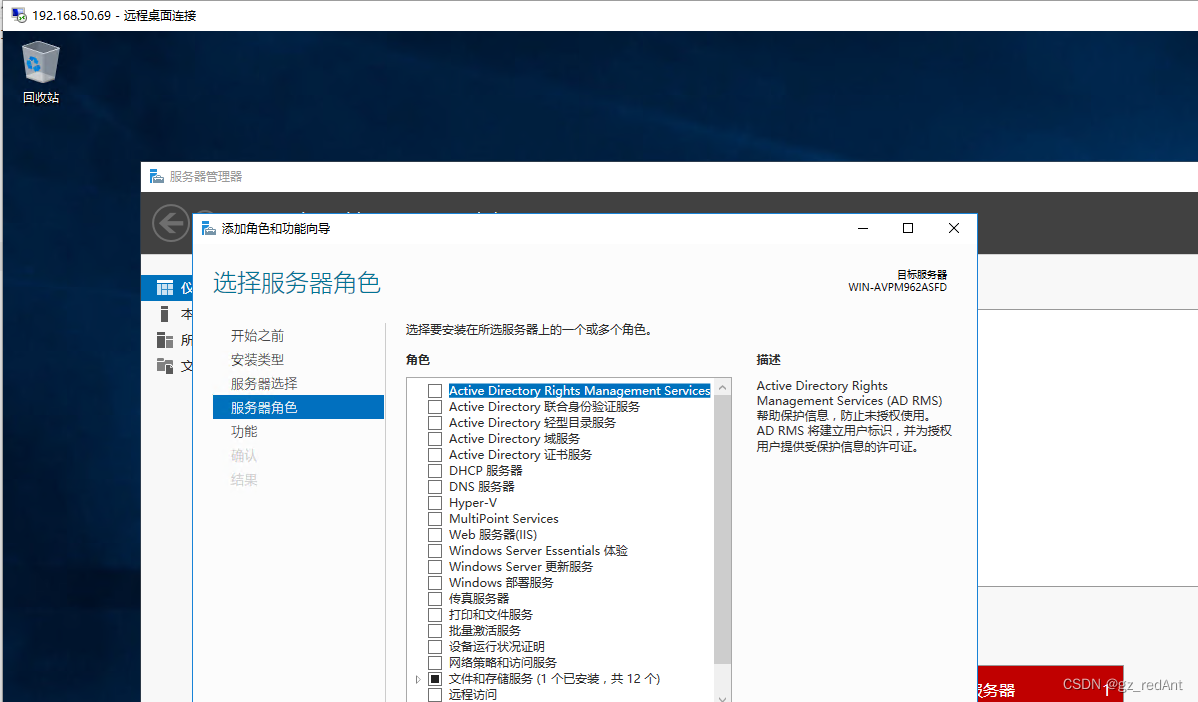Check the 传真服务器 checkbox
The width and height of the screenshot is (1198, 702).
coord(435,599)
